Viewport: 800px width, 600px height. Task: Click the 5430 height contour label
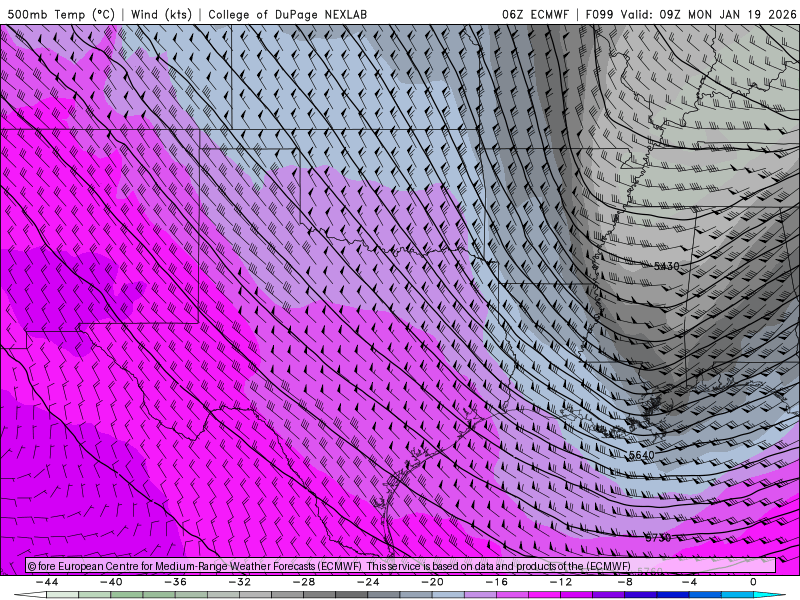(666, 266)
